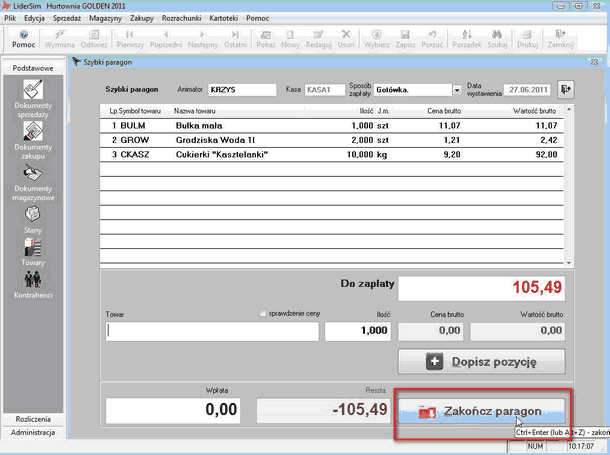Click the Pomoc toolbar icon
Image resolution: width=610 pixels, height=455 pixels.
click(x=24, y=39)
